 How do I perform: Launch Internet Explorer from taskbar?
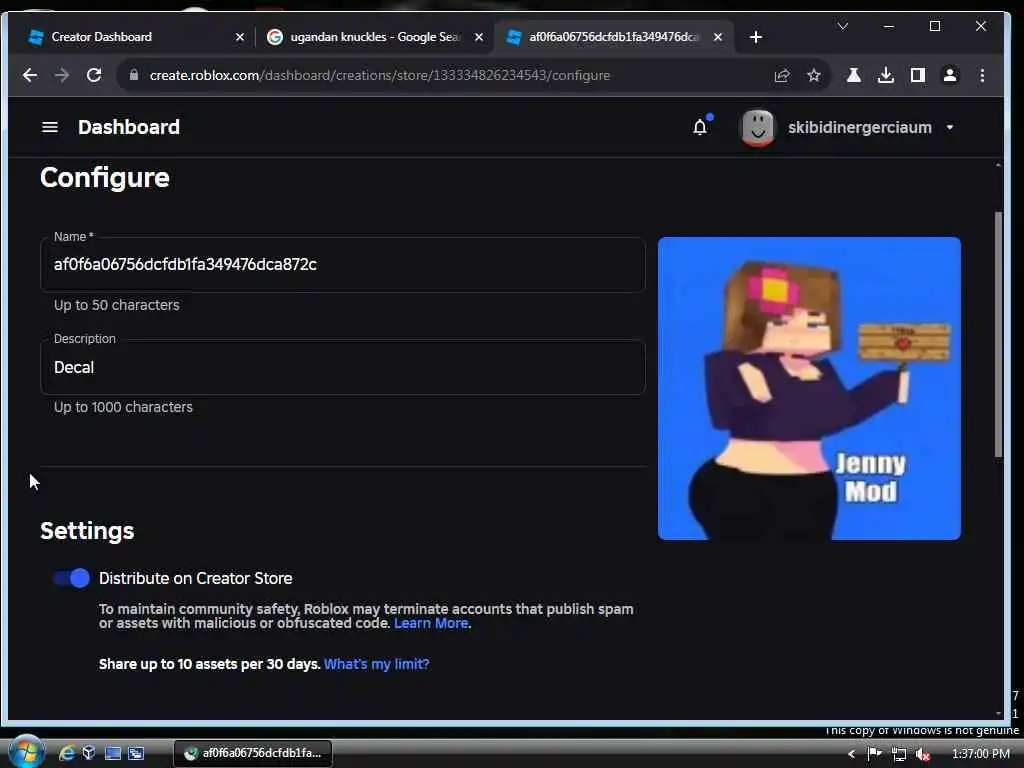67,754
